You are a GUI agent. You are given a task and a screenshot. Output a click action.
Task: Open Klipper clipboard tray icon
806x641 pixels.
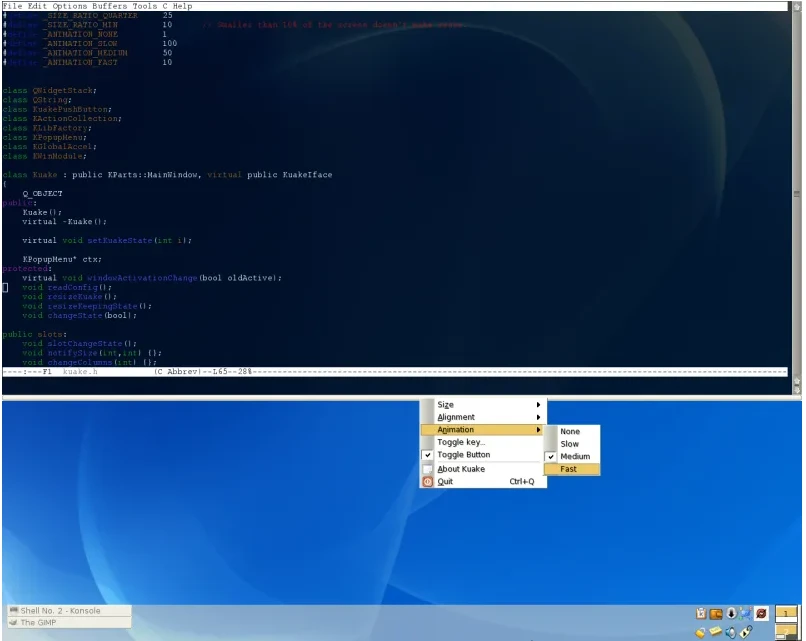701,612
